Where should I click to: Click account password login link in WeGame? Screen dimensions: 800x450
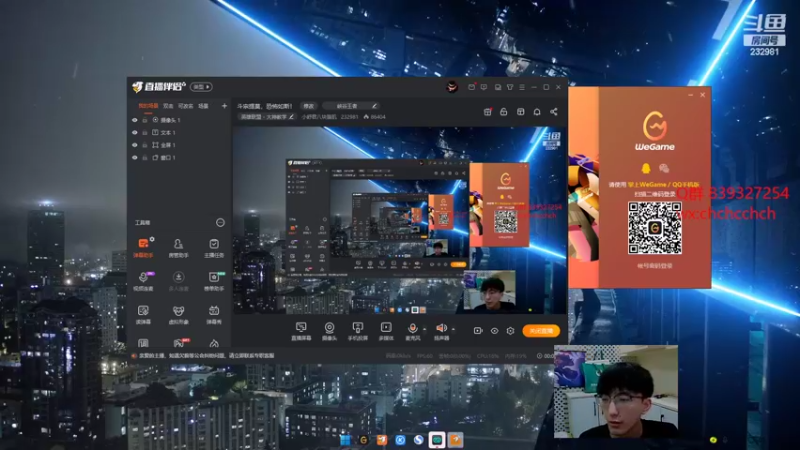(655, 266)
